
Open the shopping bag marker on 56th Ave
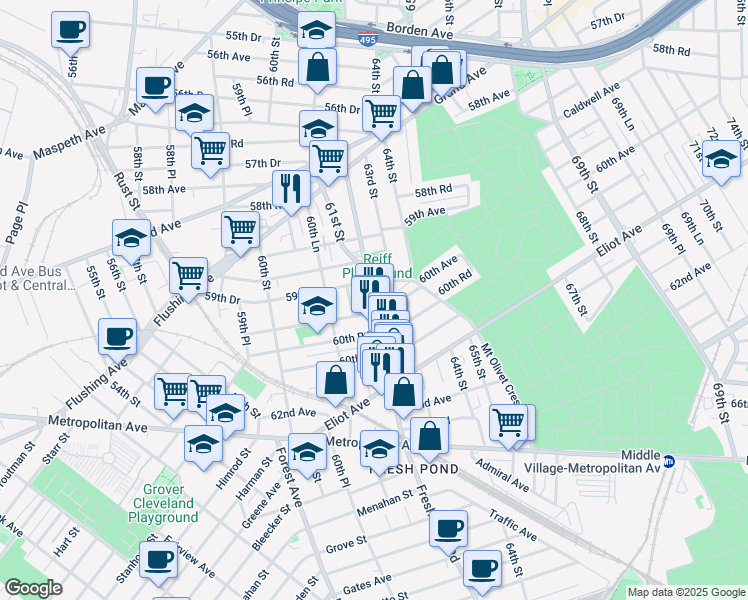click(317, 67)
